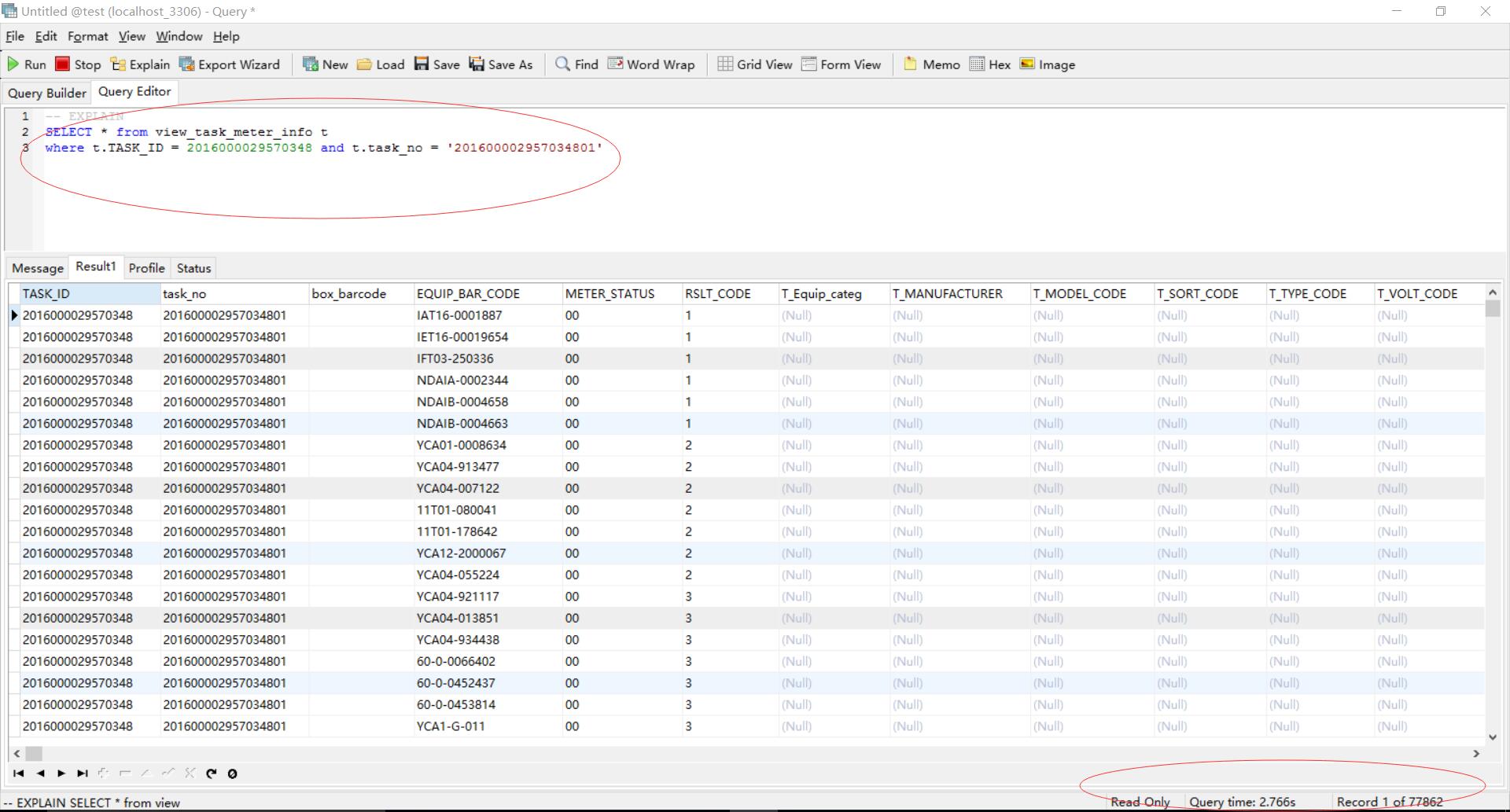Image resolution: width=1510 pixels, height=812 pixels.
Task: Show the Message tab
Action: tap(38, 268)
